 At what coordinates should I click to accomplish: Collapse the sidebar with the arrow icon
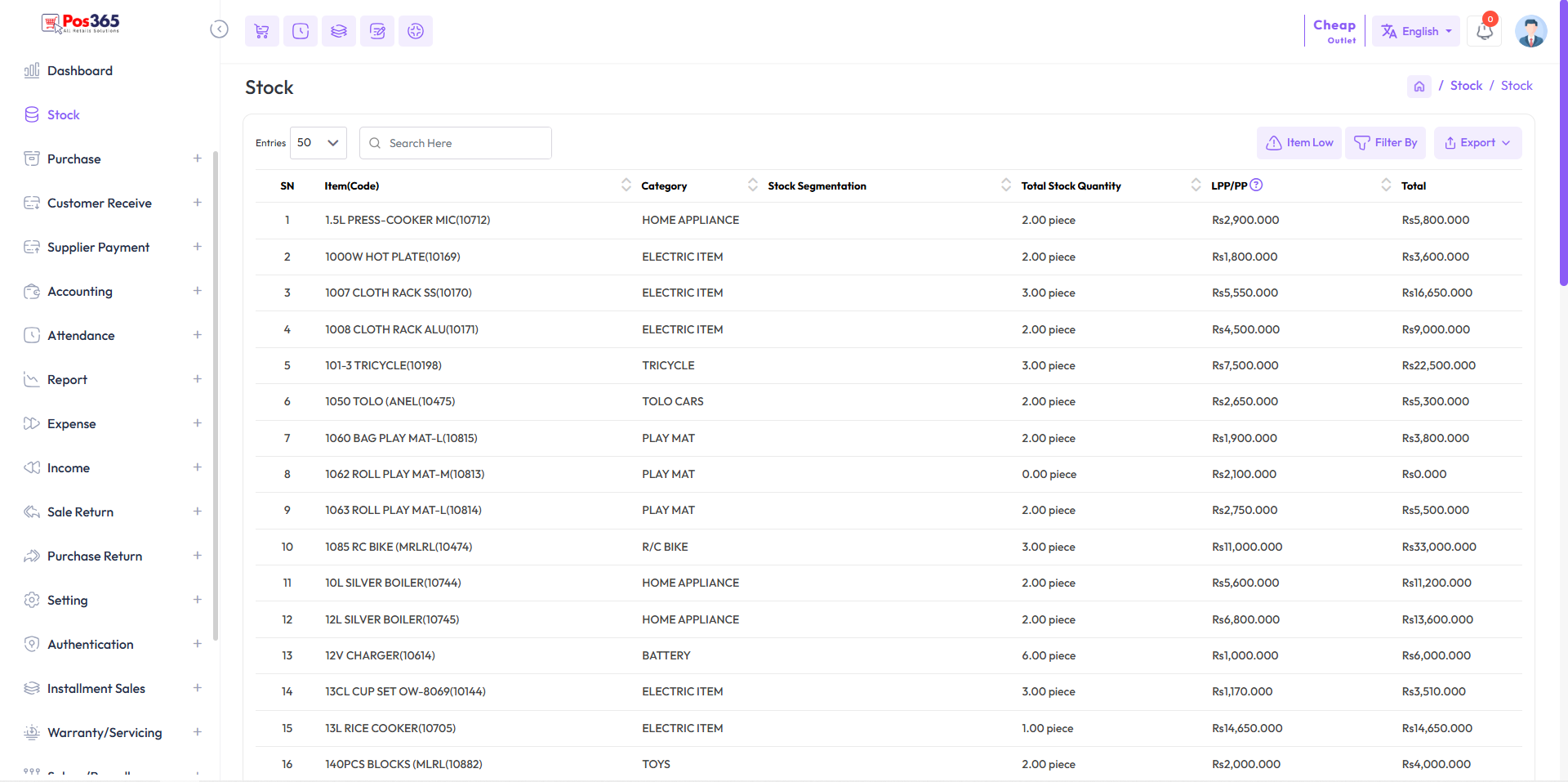point(219,29)
